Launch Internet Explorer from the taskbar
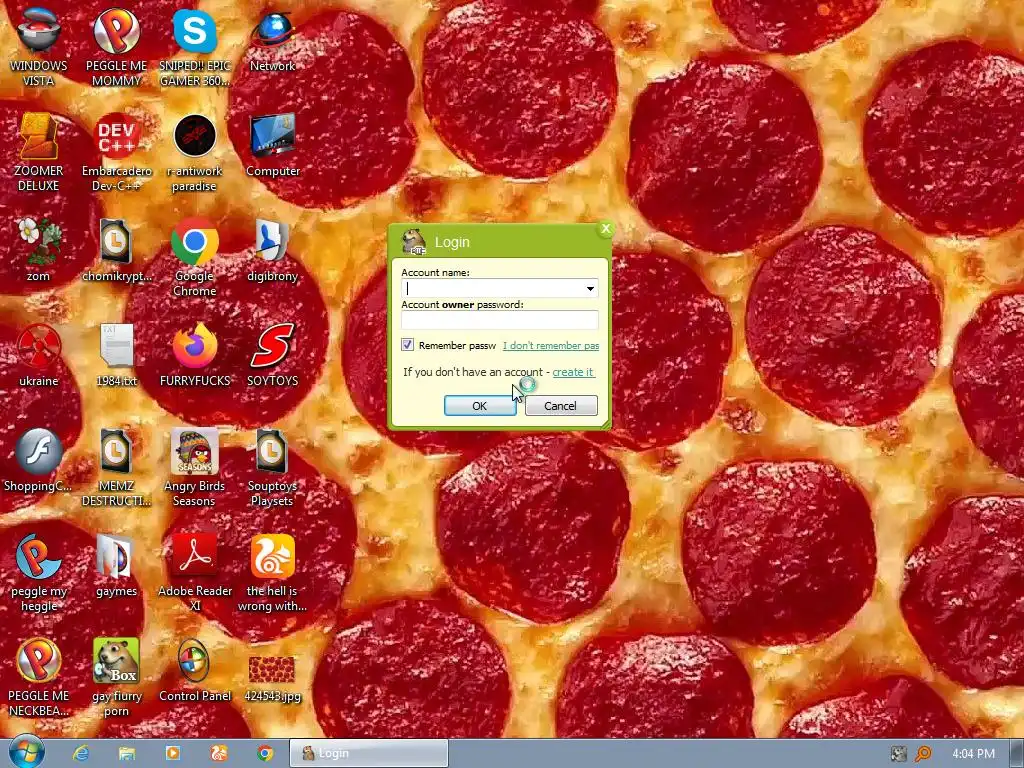1024x768 pixels. click(x=81, y=753)
